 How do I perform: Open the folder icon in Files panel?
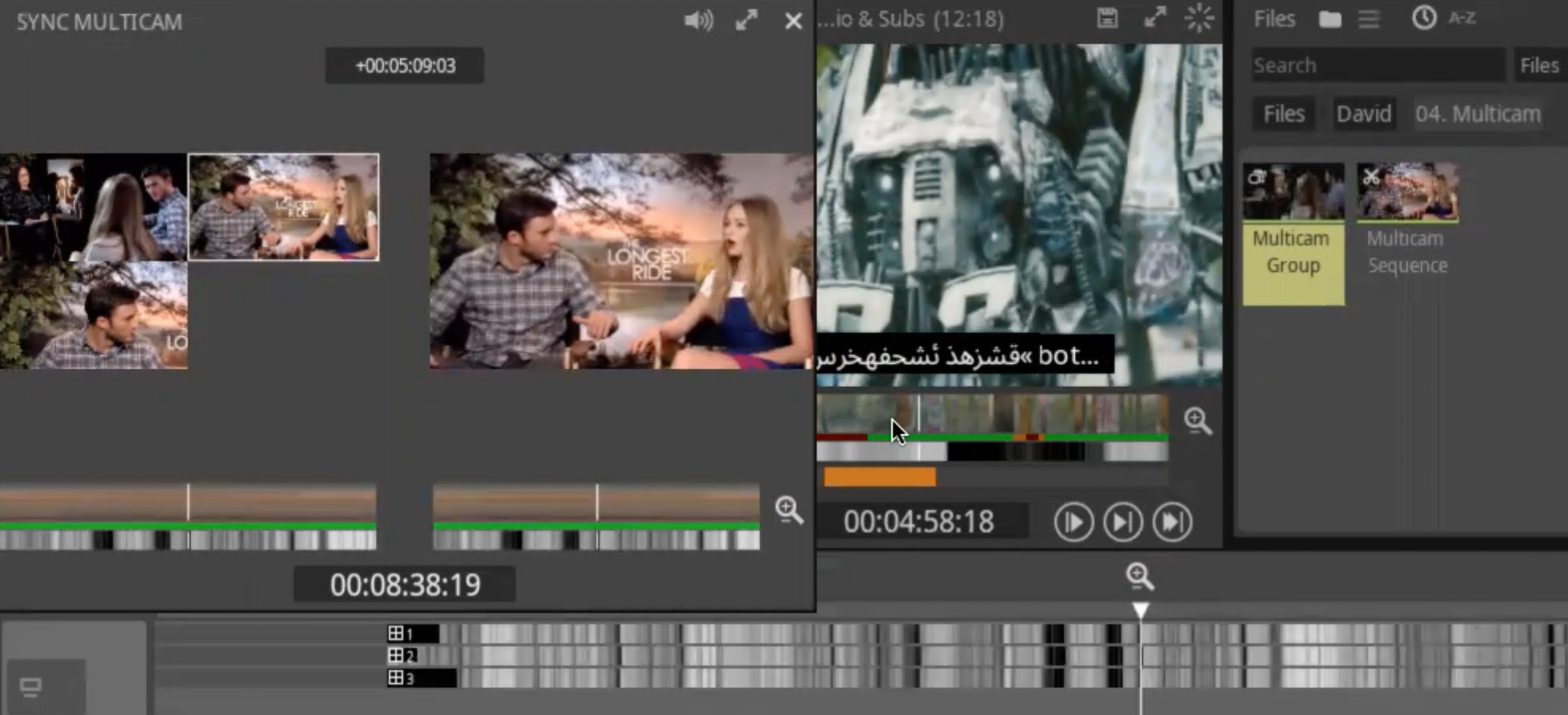[x=1330, y=19]
